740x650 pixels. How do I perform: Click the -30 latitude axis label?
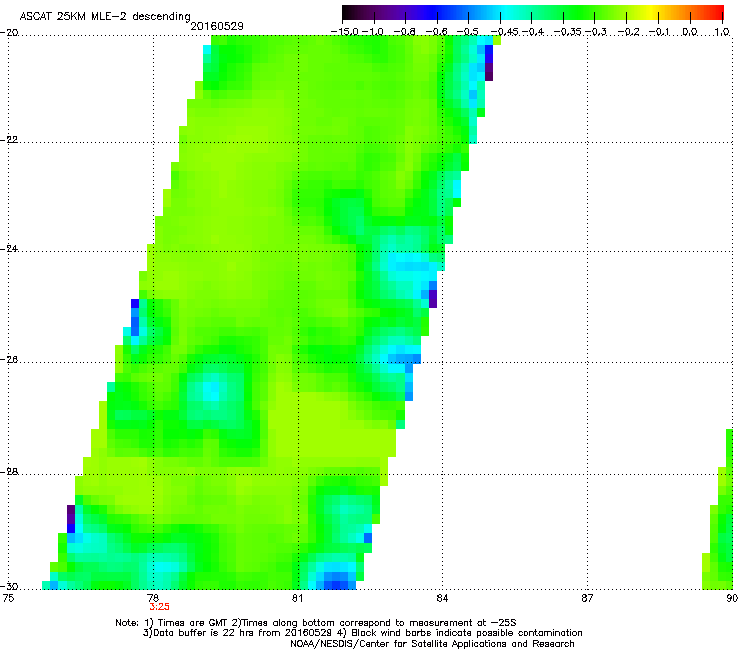[x=9, y=586]
